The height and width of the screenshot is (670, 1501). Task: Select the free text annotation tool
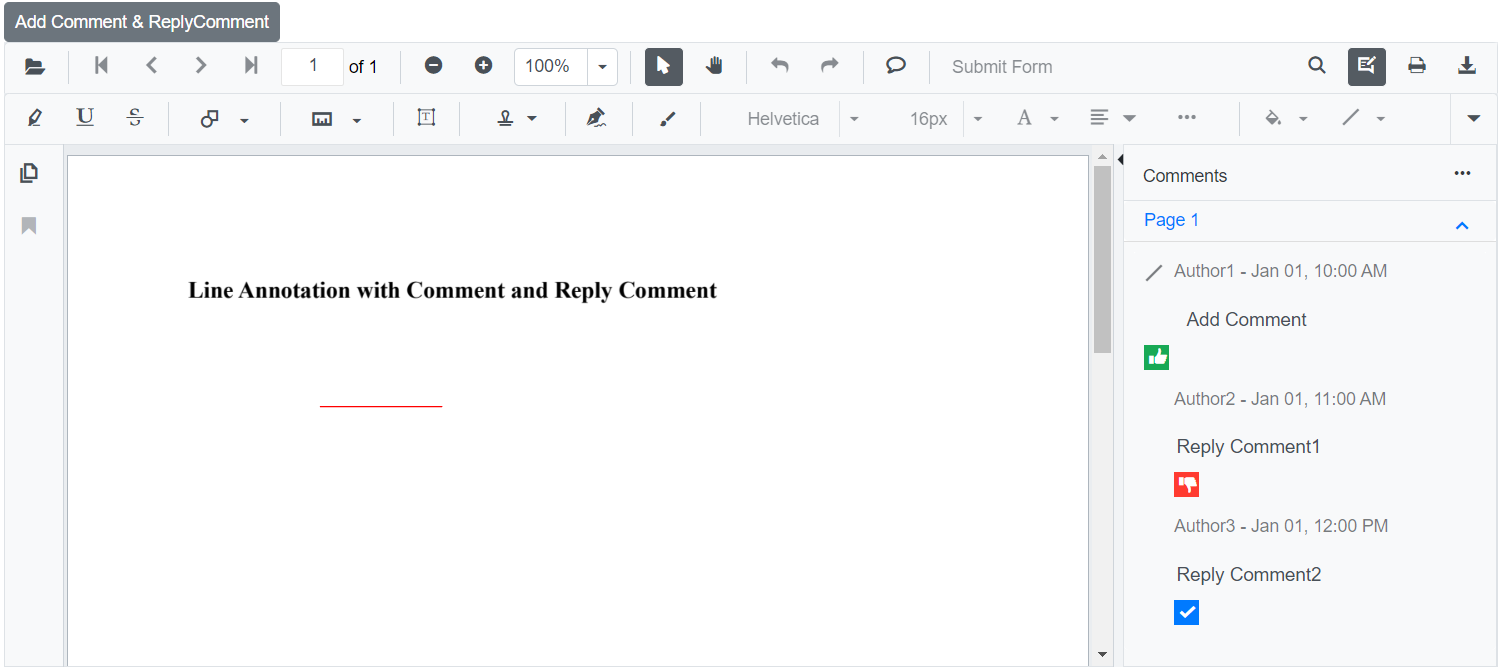pyautogui.click(x=426, y=118)
